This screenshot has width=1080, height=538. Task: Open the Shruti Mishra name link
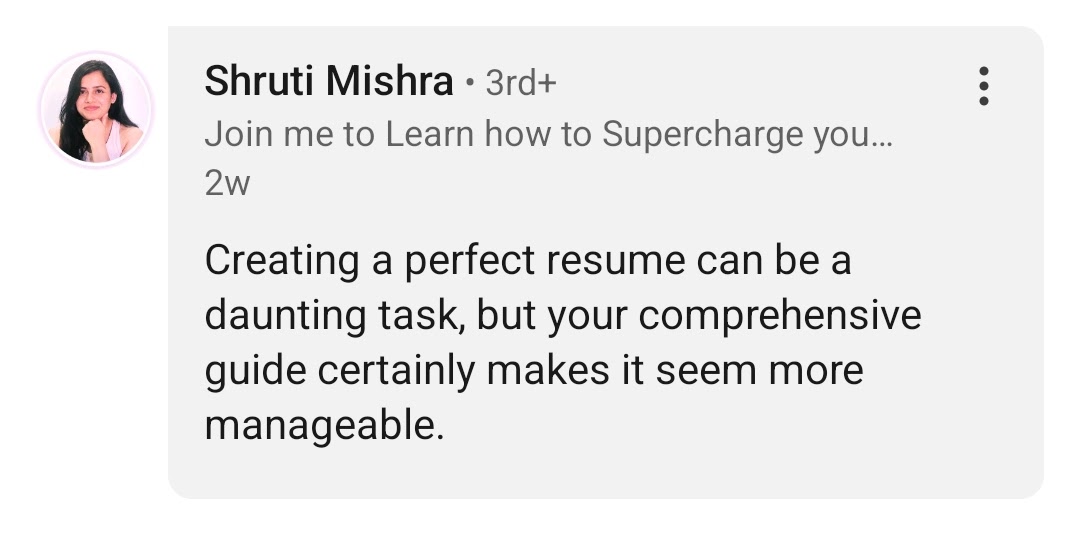pyautogui.click(x=329, y=82)
